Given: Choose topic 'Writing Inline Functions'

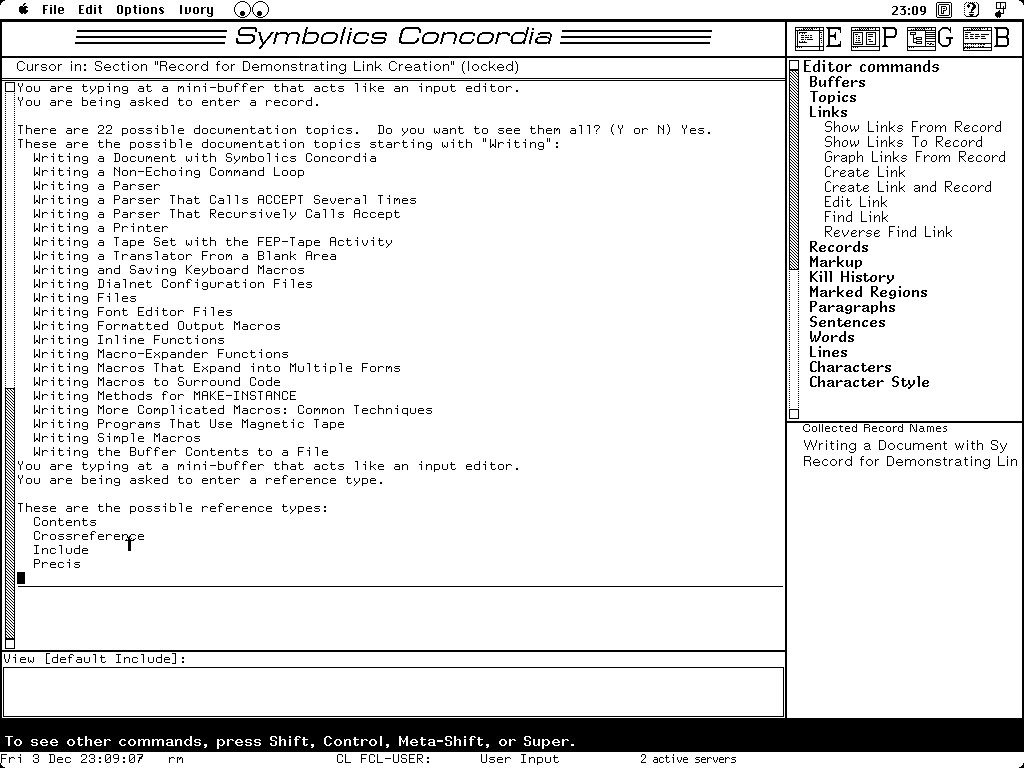Looking at the screenshot, I should [129, 340].
